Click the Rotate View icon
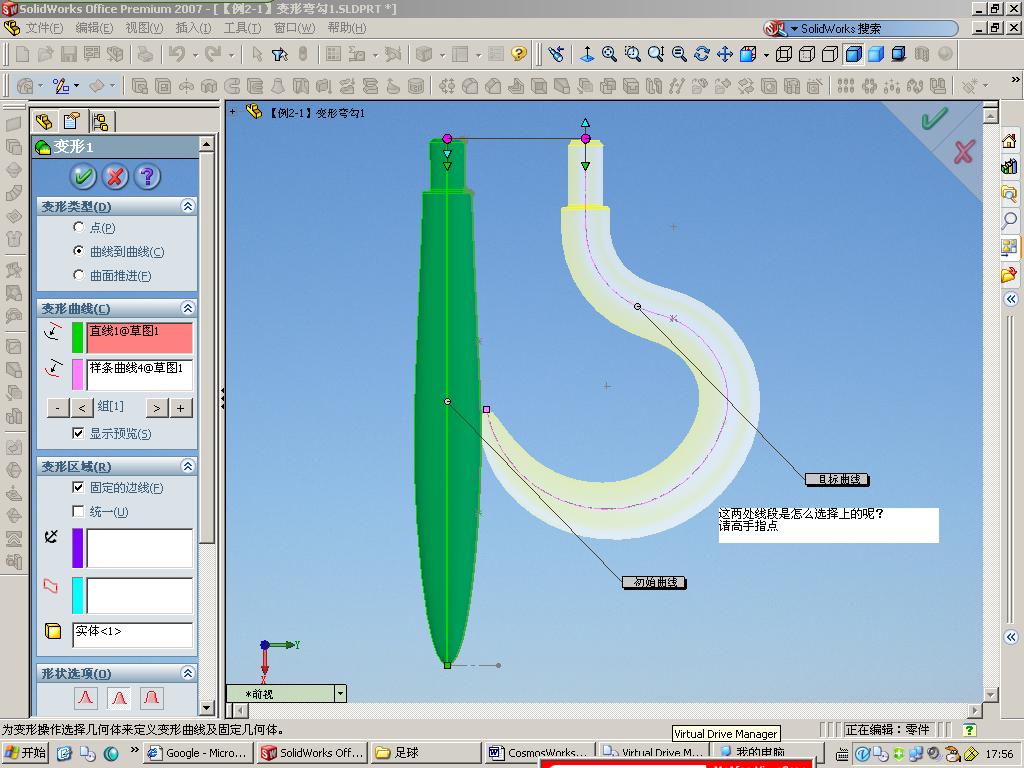Viewport: 1024px width, 768px height. pos(702,54)
